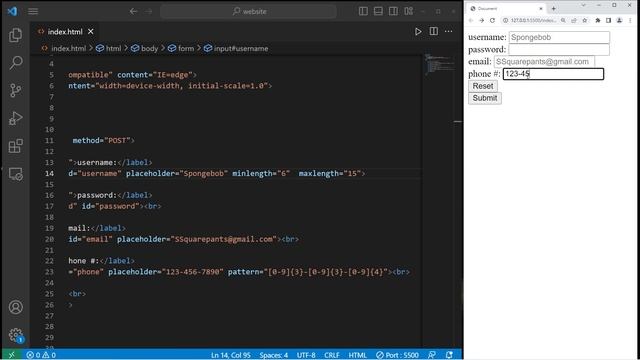Select the browser Document tab
This screenshot has width=640, height=360.
[x=505, y=8]
